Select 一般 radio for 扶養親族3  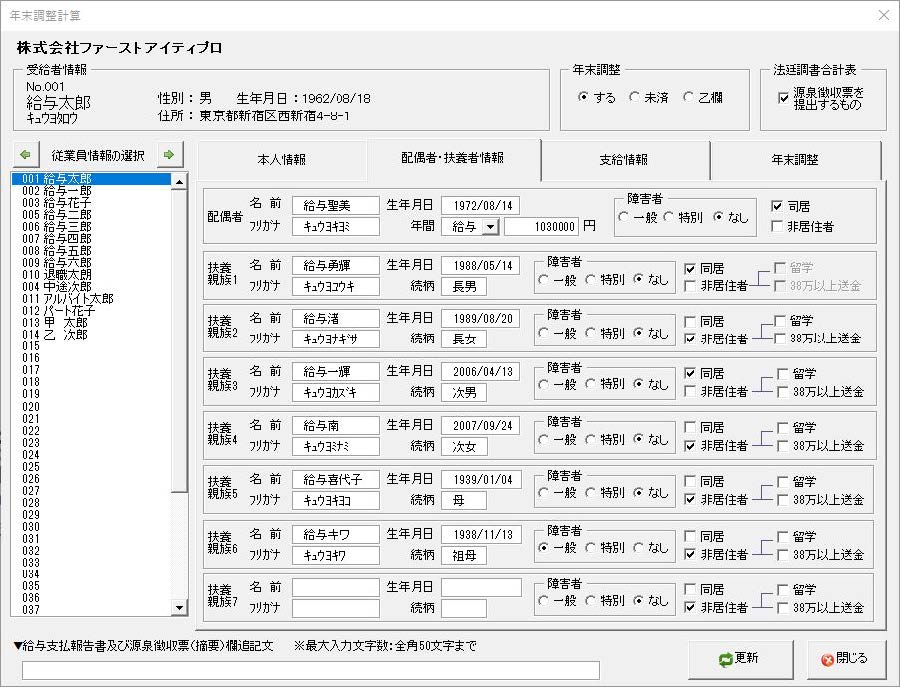[557, 384]
